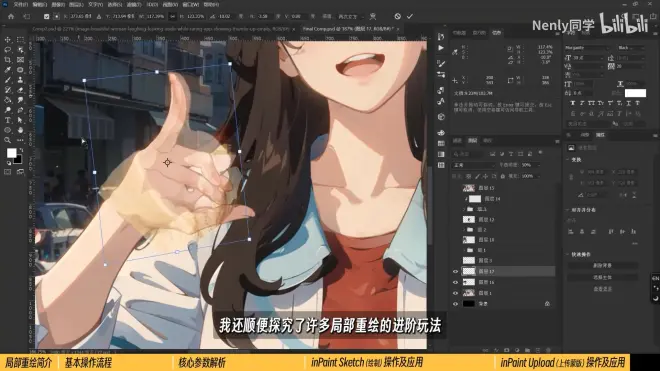Screen dimensions: 660x371
Task: Click the fx layer style icon
Action: tap(496, 350)
